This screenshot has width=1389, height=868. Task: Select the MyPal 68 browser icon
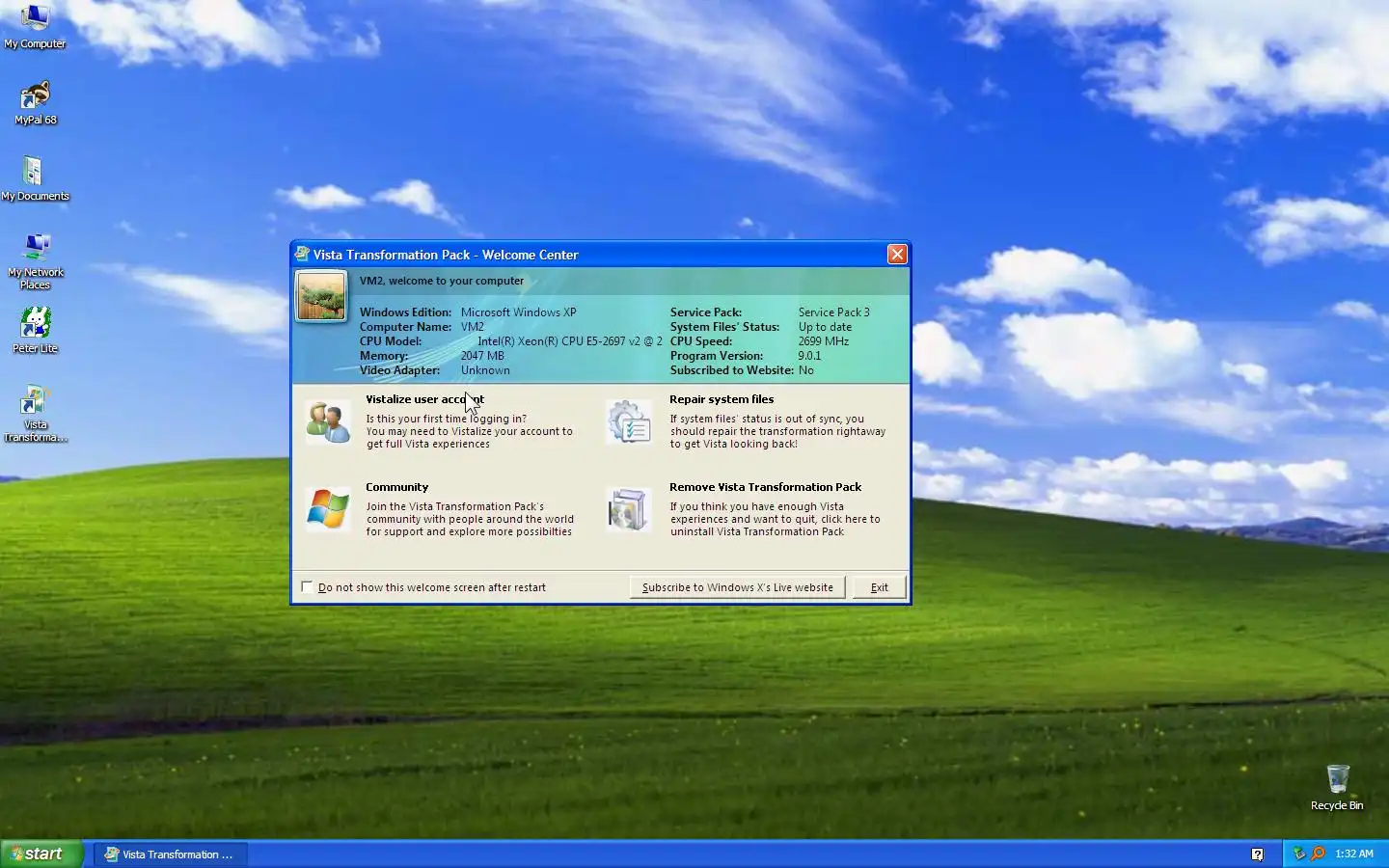click(x=35, y=96)
